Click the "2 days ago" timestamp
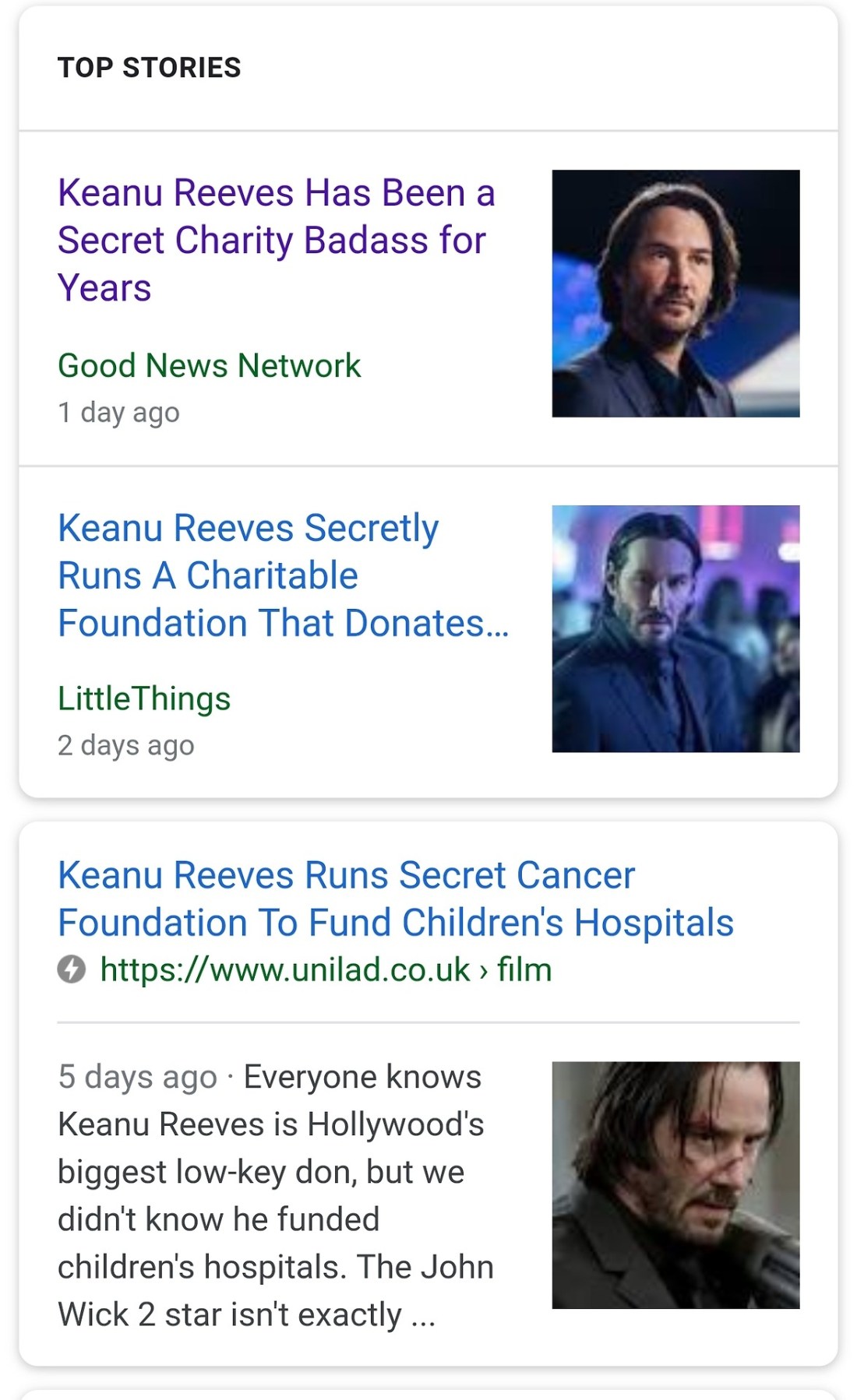This screenshot has height=1400, width=857. pos(126,745)
